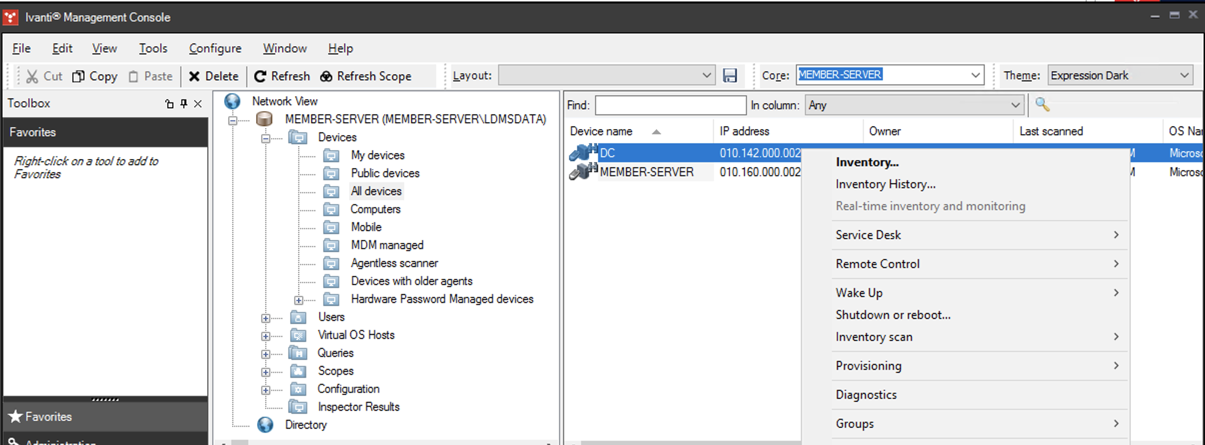Open the Help menu
1205x445 pixels.
(340, 48)
